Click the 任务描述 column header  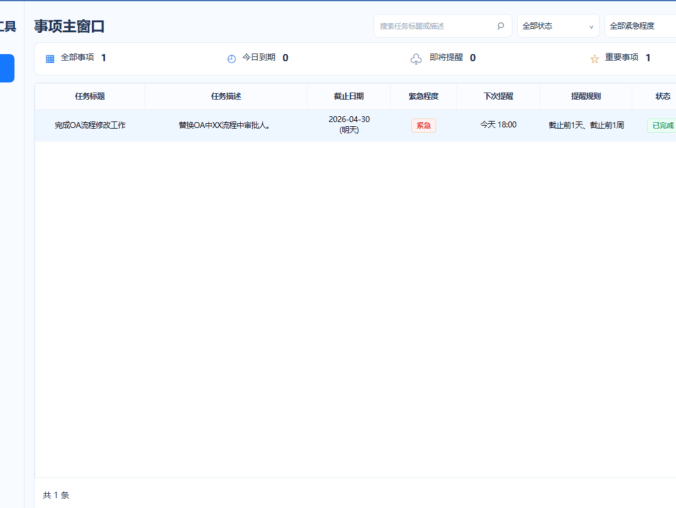tap(226, 96)
